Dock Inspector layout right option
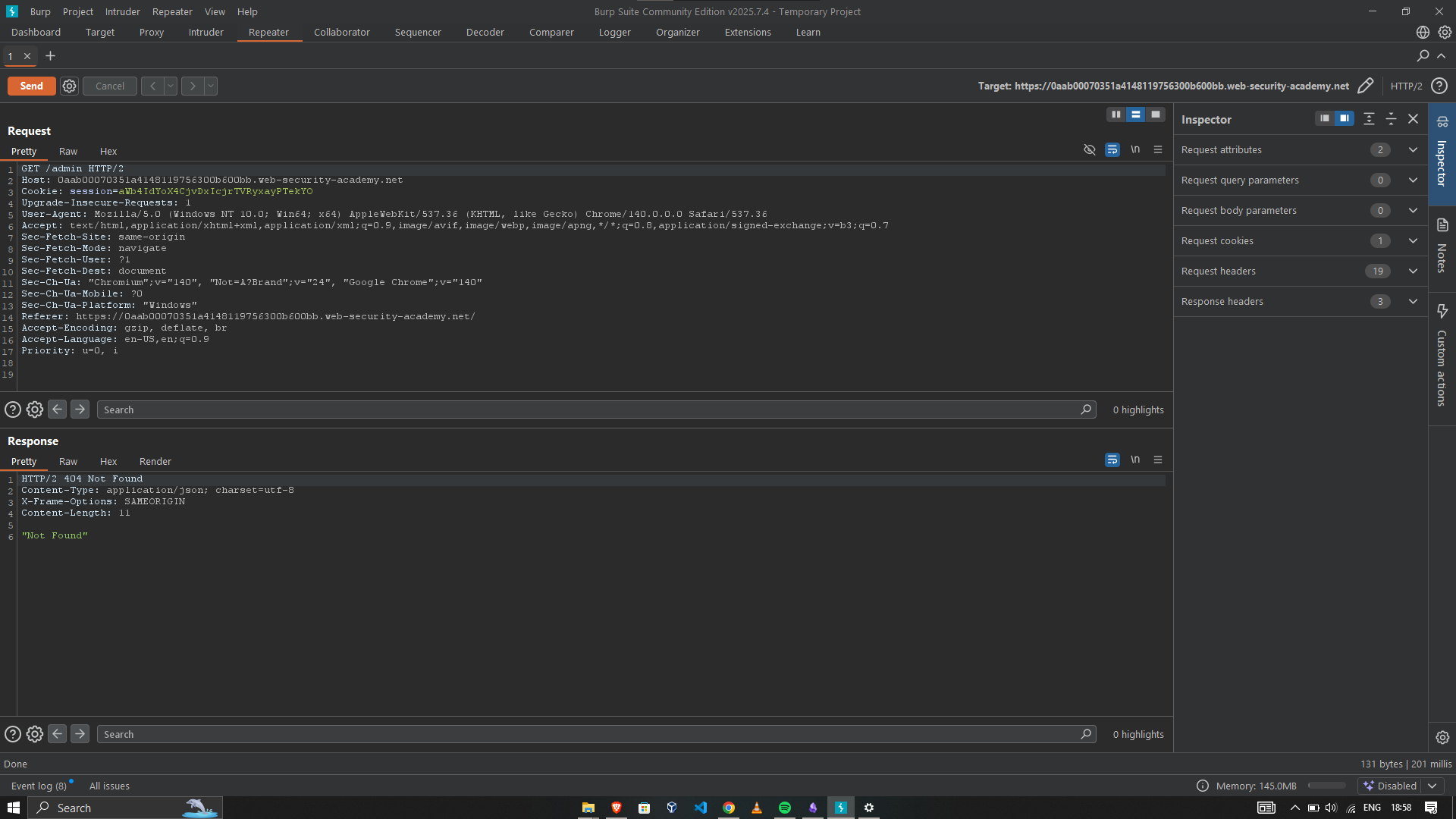1456x819 pixels. (1344, 119)
